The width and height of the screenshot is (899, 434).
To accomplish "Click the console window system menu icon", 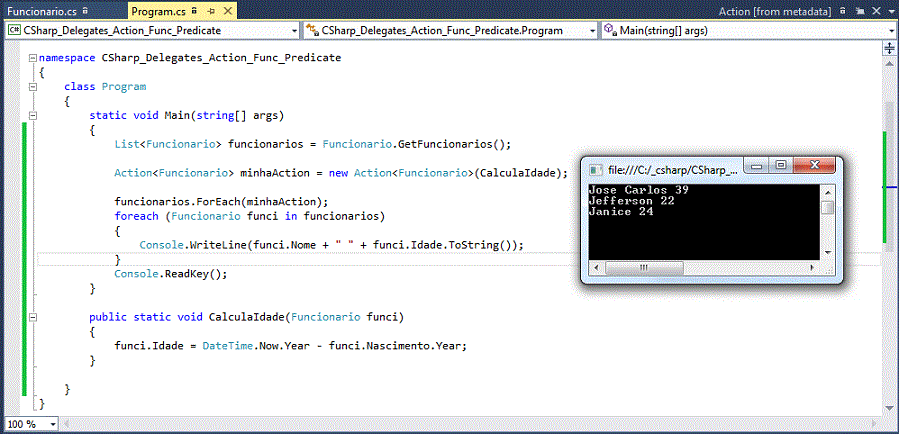I will coord(596,170).
